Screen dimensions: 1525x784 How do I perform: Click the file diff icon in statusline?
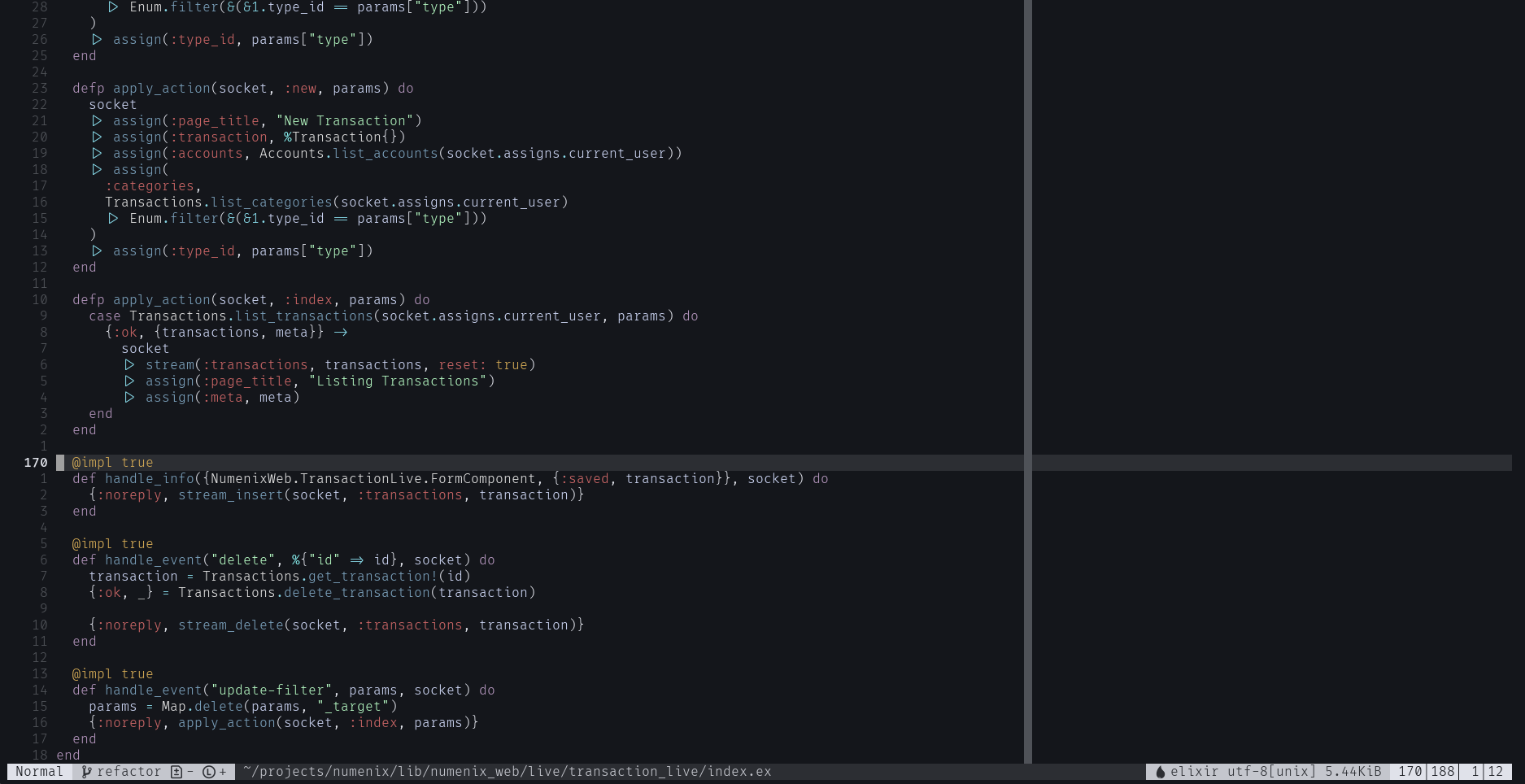point(176,772)
